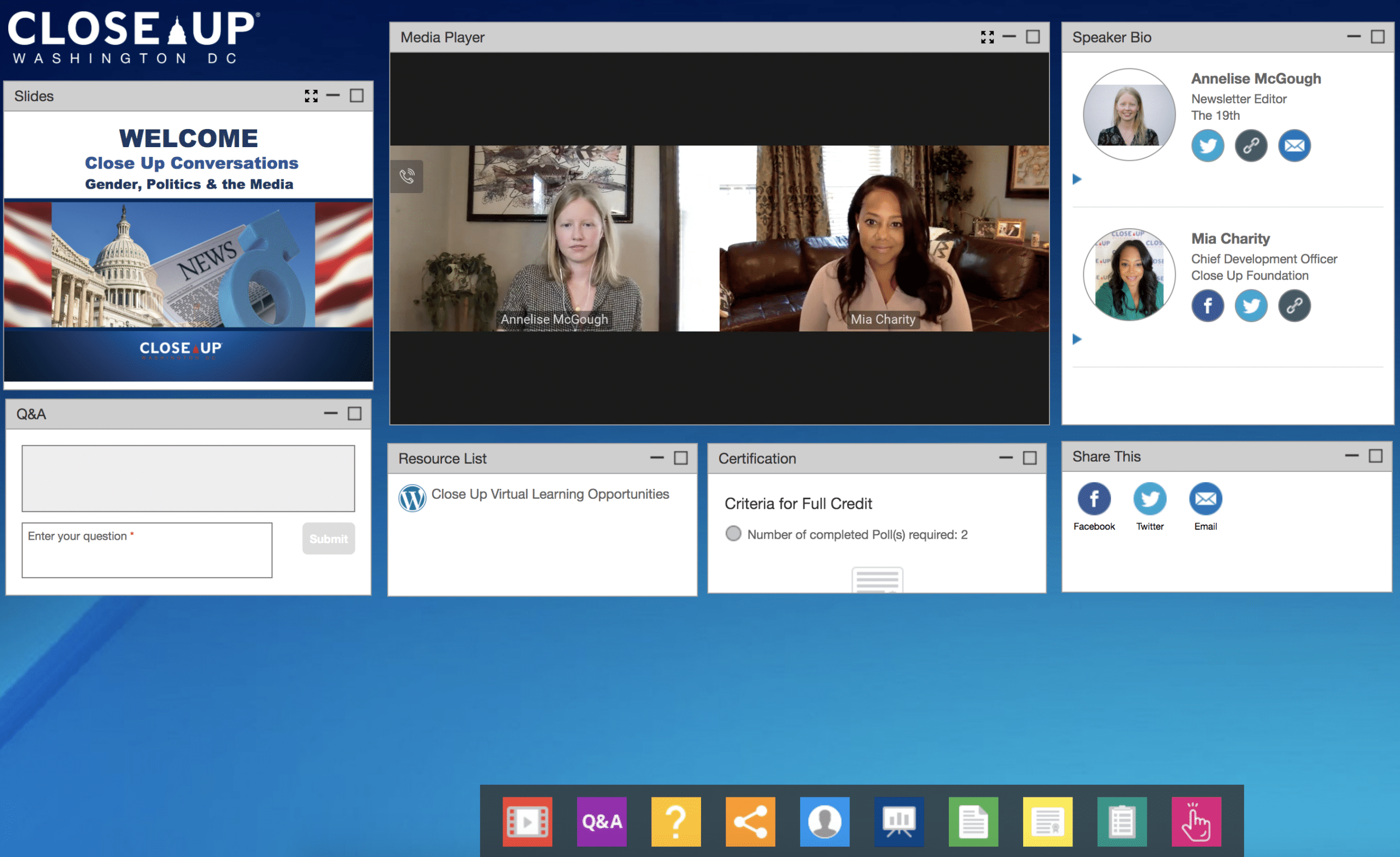Open Mia Charity's Facebook icon

1207,306
